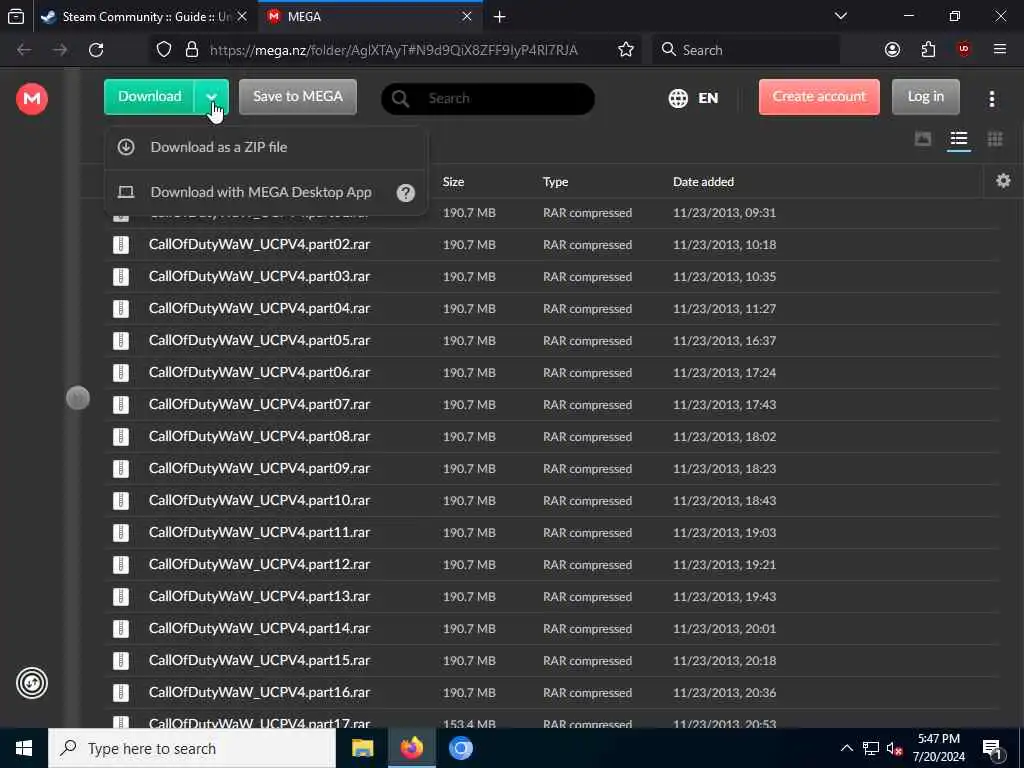Focus the Firefox Search box

pos(746,50)
